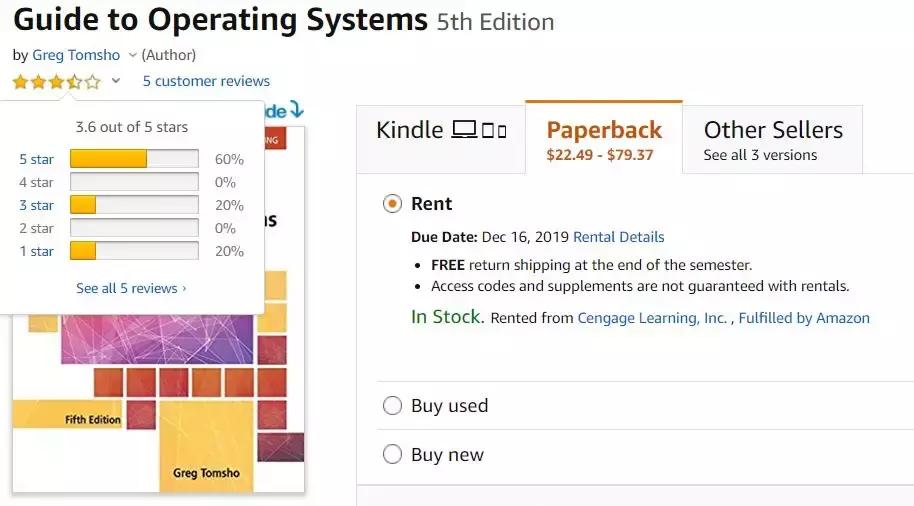The image size is (914, 506).
Task: Click the 1 star rating link
Action: pos(36,251)
